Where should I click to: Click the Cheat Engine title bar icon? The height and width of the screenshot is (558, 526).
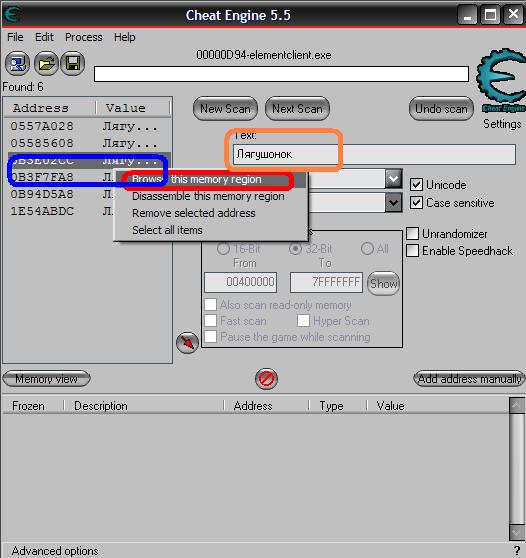coord(12,15)
